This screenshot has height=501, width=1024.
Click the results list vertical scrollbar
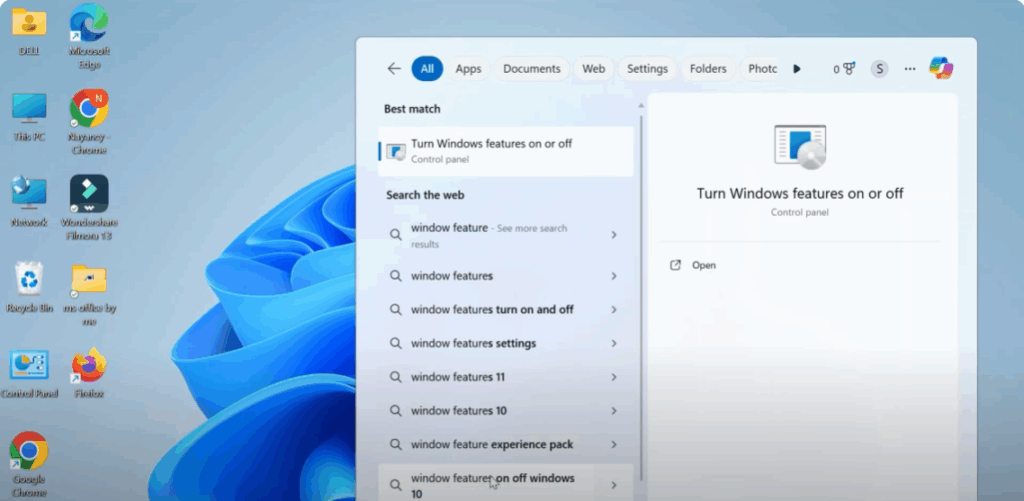click(x=641, y=297)
